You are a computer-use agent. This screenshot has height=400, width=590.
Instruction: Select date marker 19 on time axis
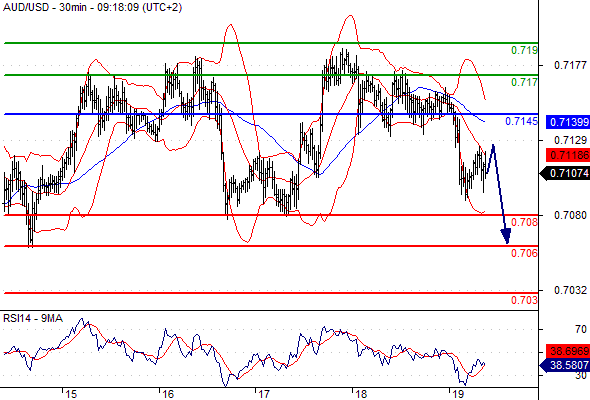[458, 394]
